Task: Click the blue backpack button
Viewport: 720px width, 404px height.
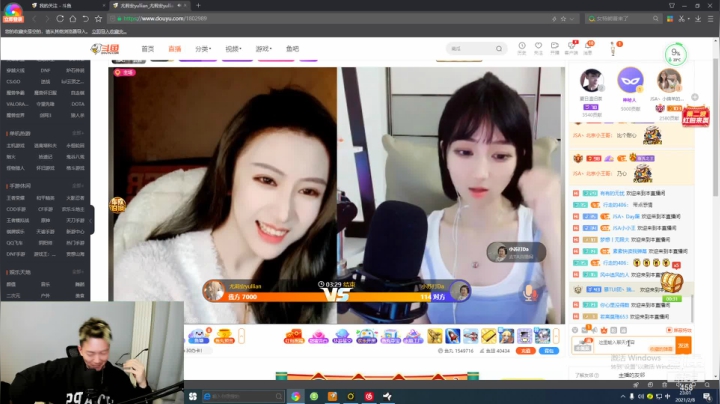Action: coord(549,351)
